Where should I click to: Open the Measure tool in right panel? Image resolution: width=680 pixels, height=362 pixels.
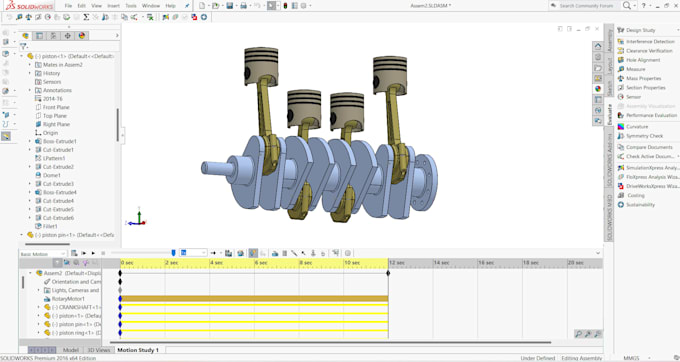pyautogui.click(x=631, y=69)
